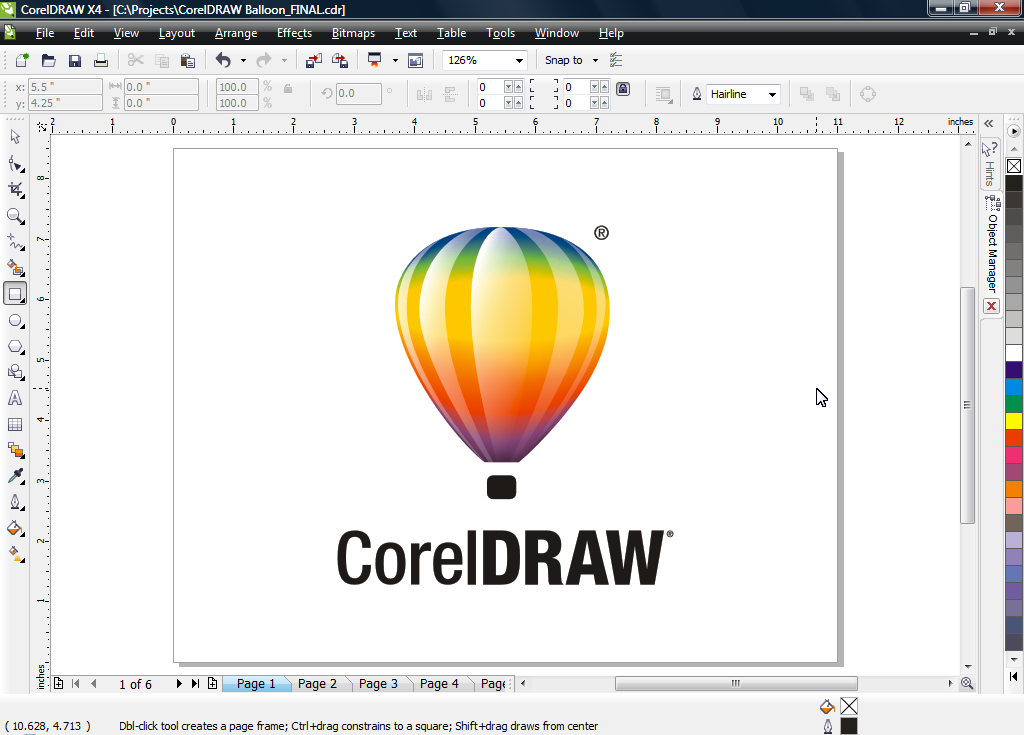
Task: Click the Import icon
Action: pyautogui.click(x=314, y=60)
